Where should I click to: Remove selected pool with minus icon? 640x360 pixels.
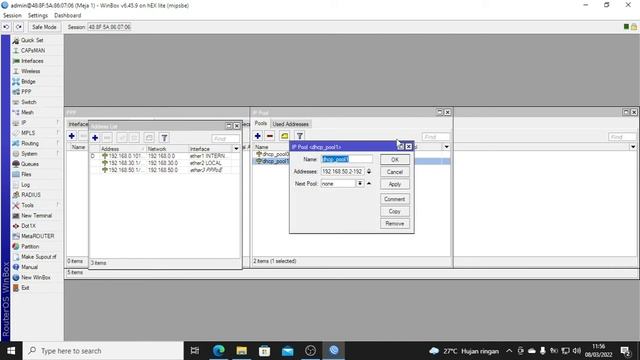[x=270, y=136]
